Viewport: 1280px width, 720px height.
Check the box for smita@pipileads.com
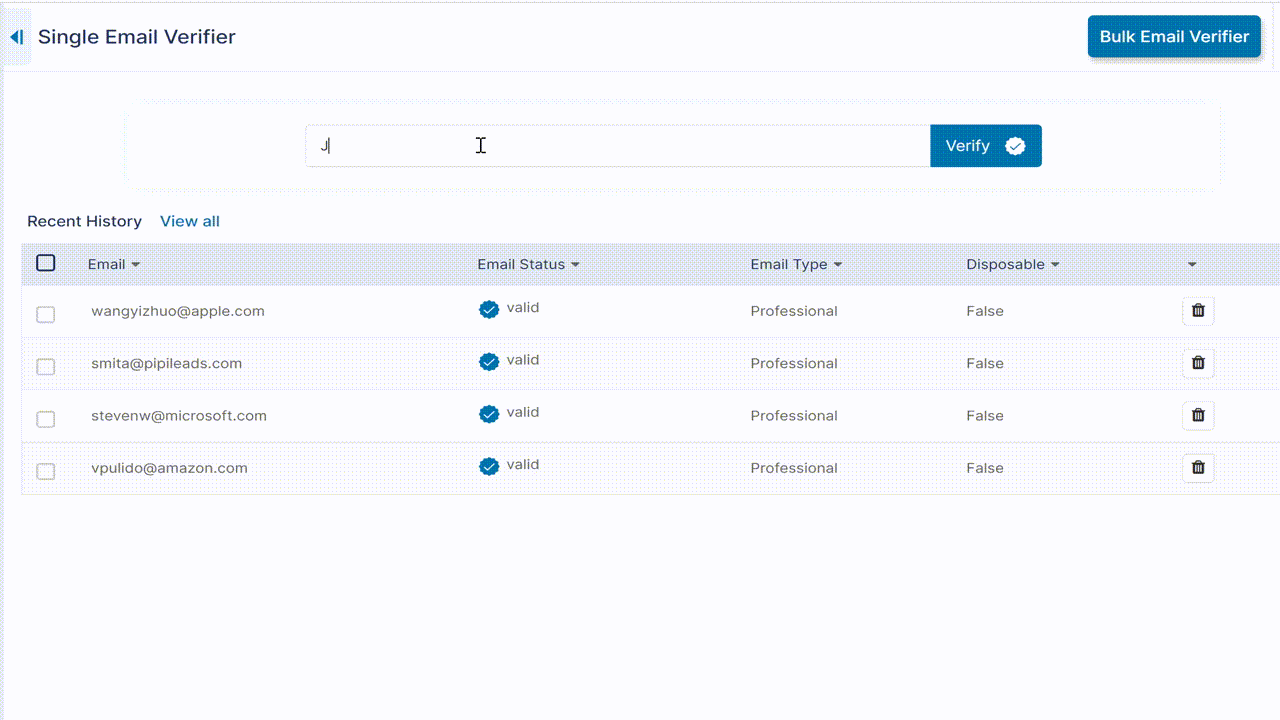pos(46,367)
